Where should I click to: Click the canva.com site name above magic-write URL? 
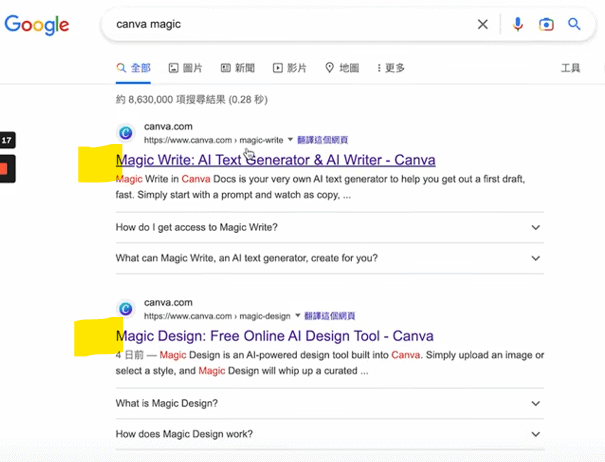coord(168,127)
